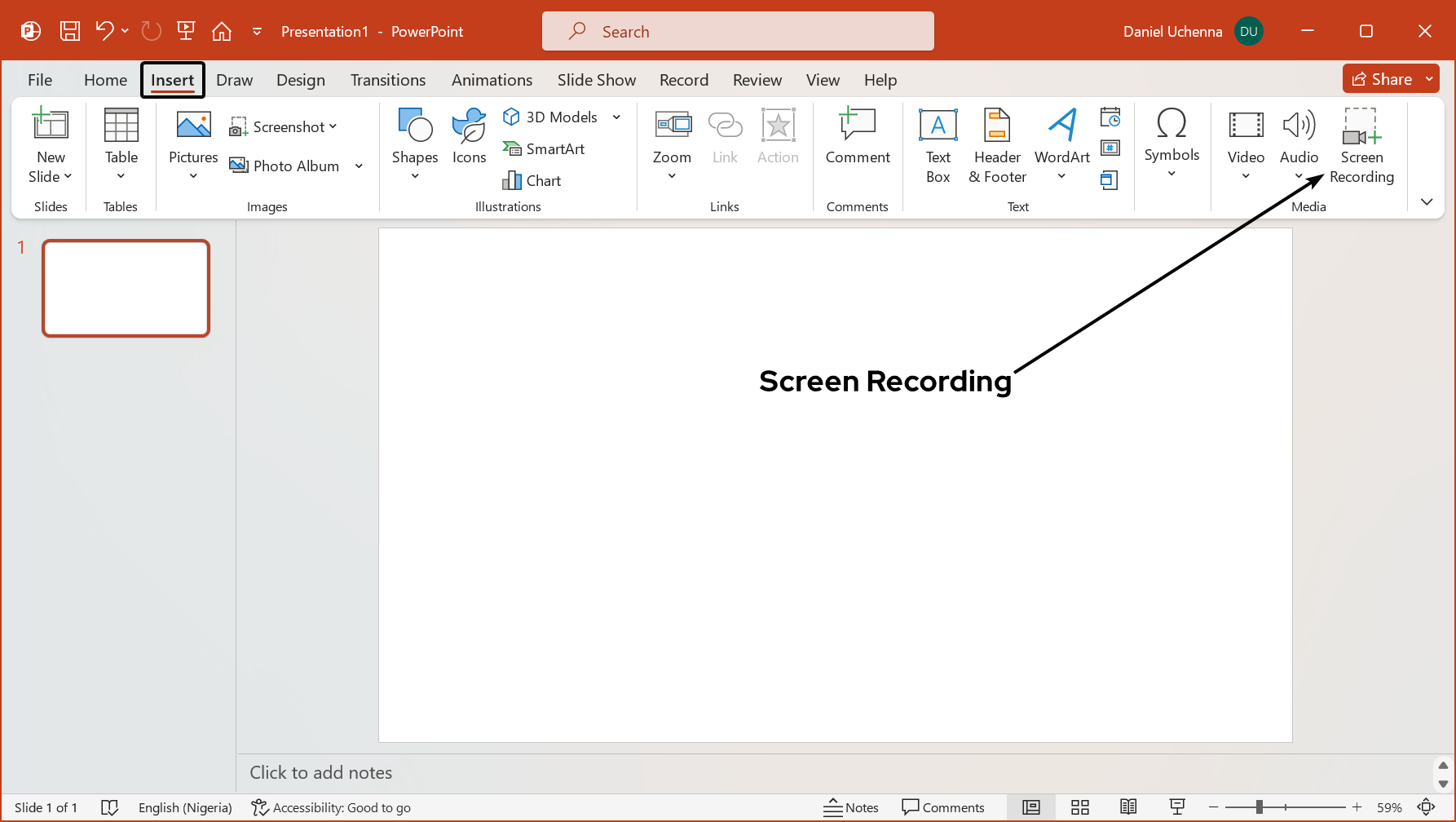The image size is (1456, 822).
Task: Open the Photo Album dropdown
Action: (359, 165)
